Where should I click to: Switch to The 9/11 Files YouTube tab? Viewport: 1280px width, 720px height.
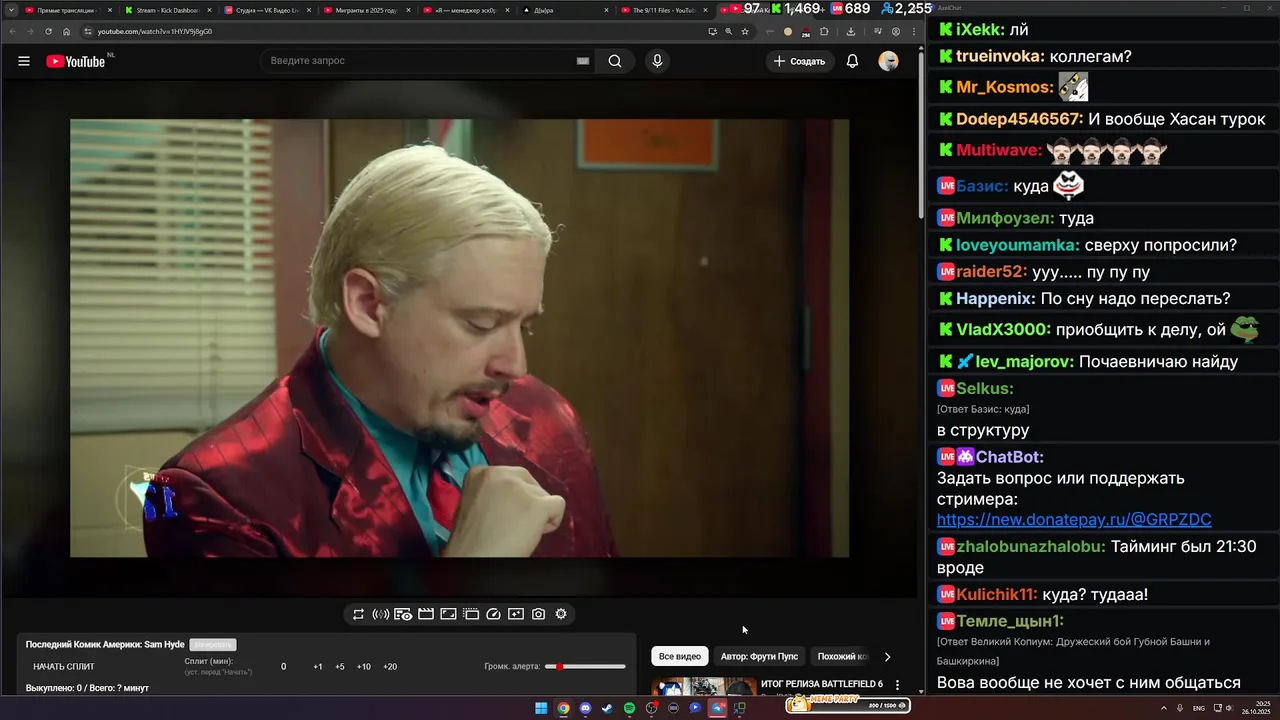click(664, 10)
